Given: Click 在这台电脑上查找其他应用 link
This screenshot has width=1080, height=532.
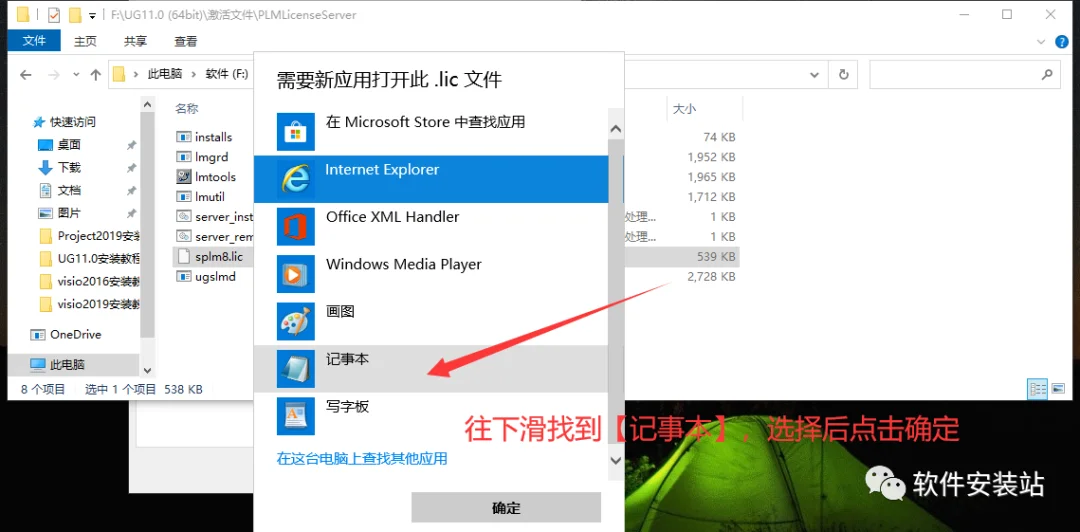Looking at the screenshot, I should pyautogui.click(x=362, y=458).
